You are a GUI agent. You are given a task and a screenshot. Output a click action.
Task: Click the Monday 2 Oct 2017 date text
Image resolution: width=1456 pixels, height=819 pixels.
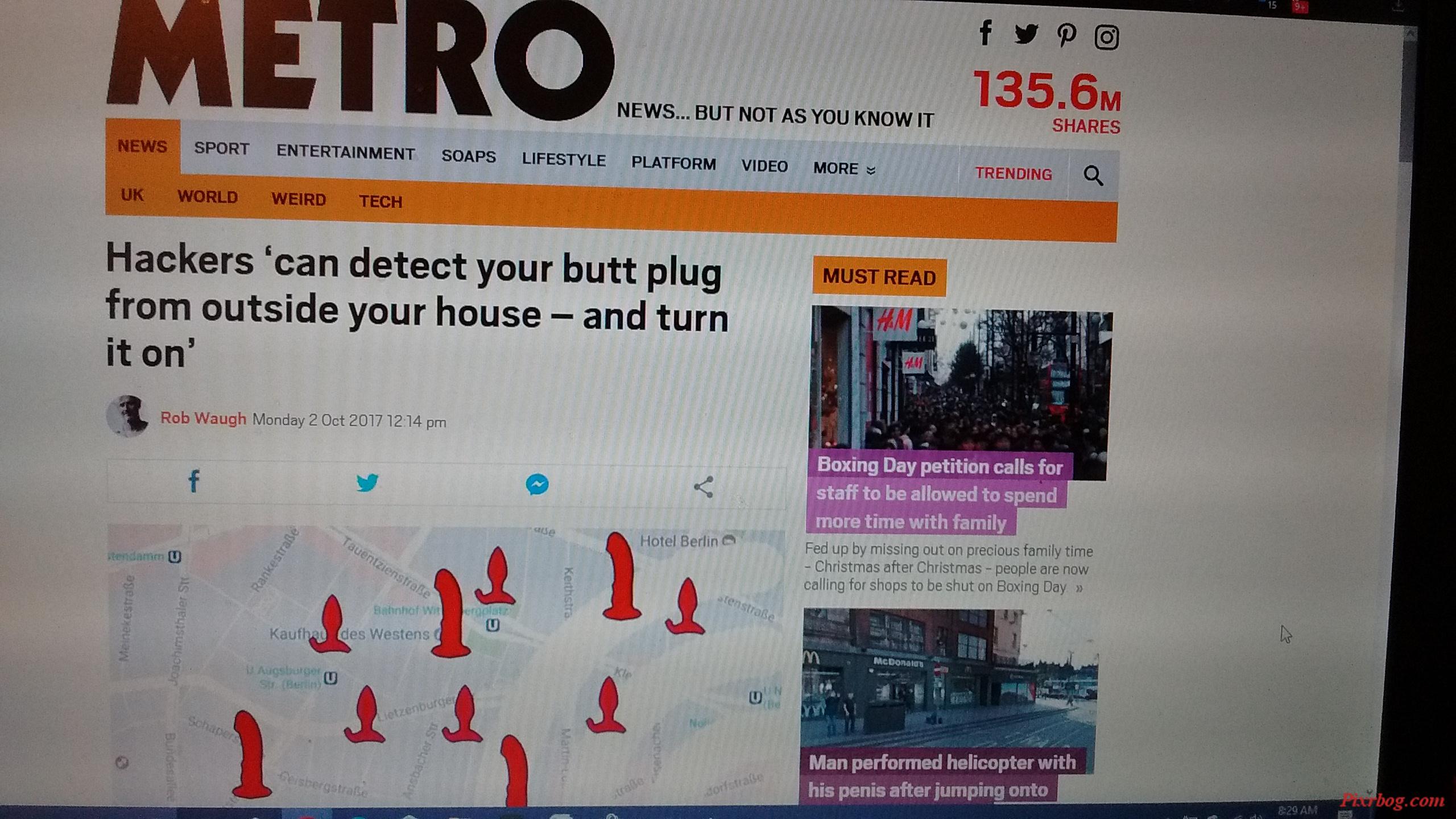pos(349,421)
